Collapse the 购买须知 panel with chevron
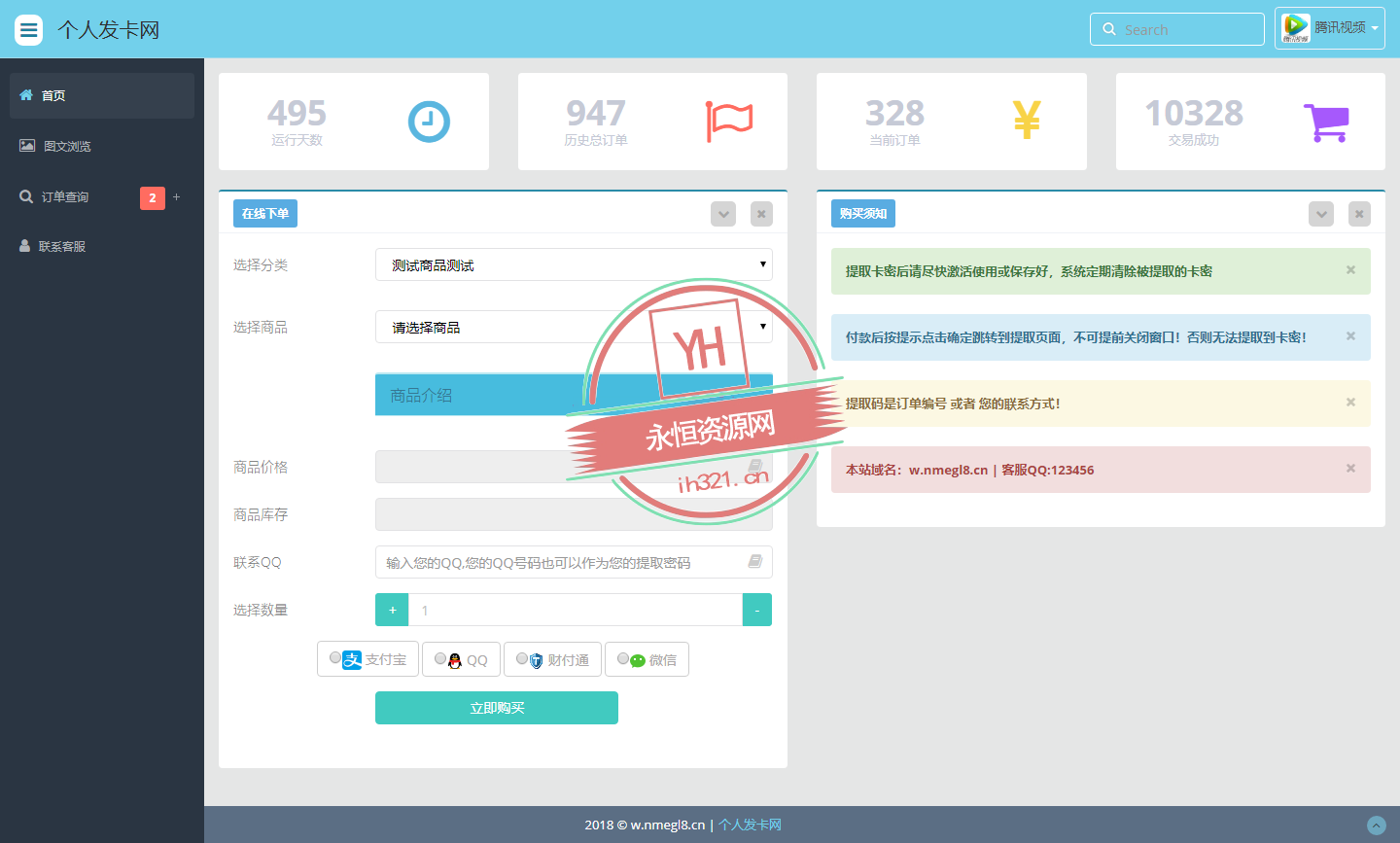 (x=1320, y=214)
